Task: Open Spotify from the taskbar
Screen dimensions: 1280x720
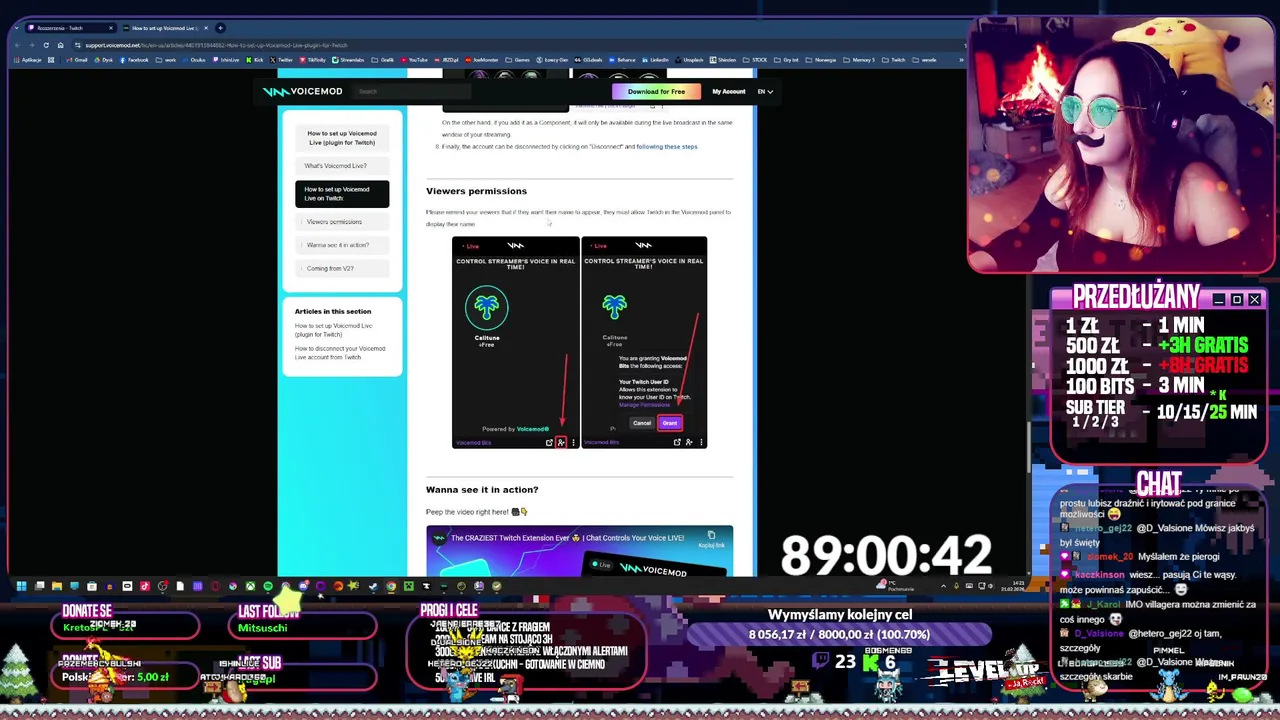Action: (268, 586)
